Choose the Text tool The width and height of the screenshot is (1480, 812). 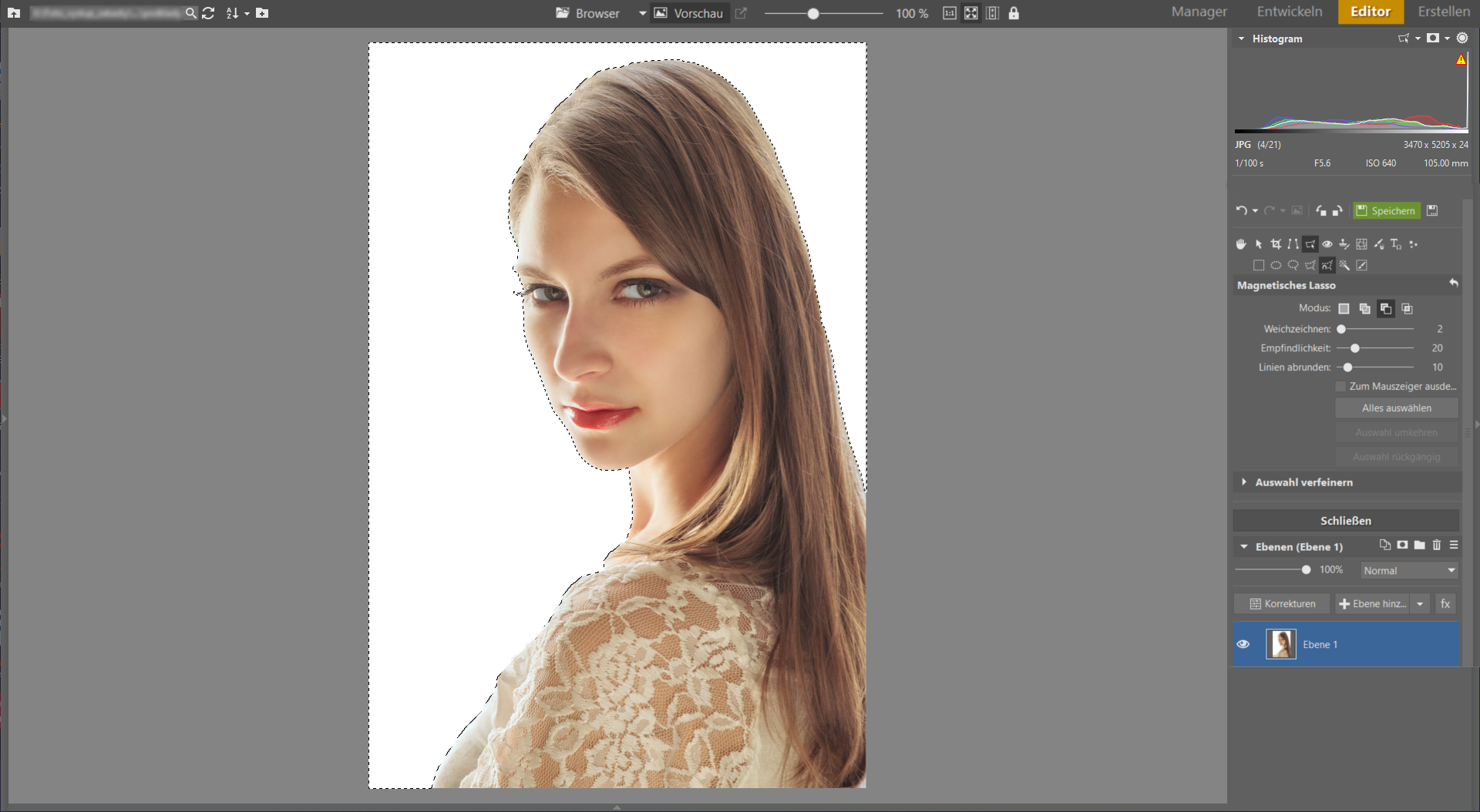(x=1396, y=244)
